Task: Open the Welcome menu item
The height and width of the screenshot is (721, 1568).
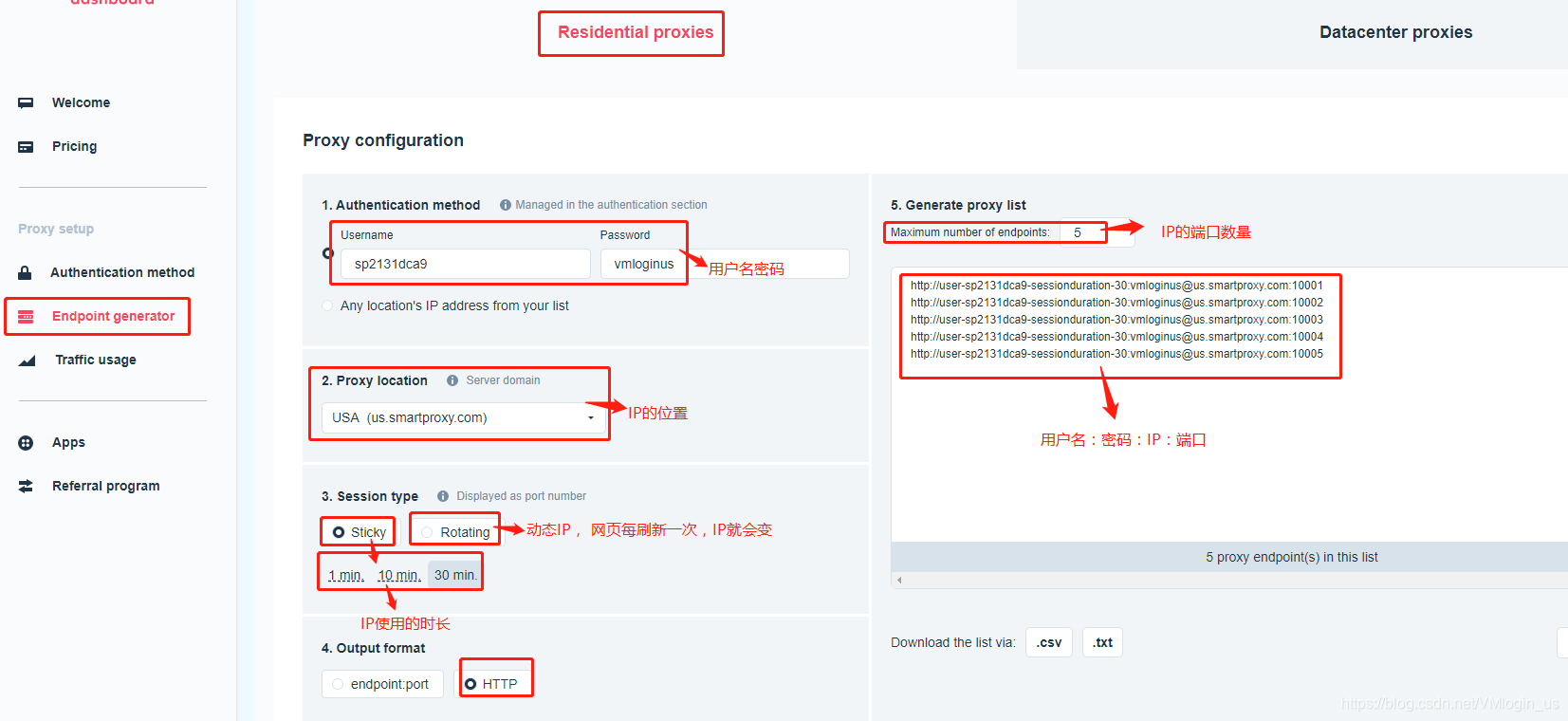Action: tap(81, 102)
